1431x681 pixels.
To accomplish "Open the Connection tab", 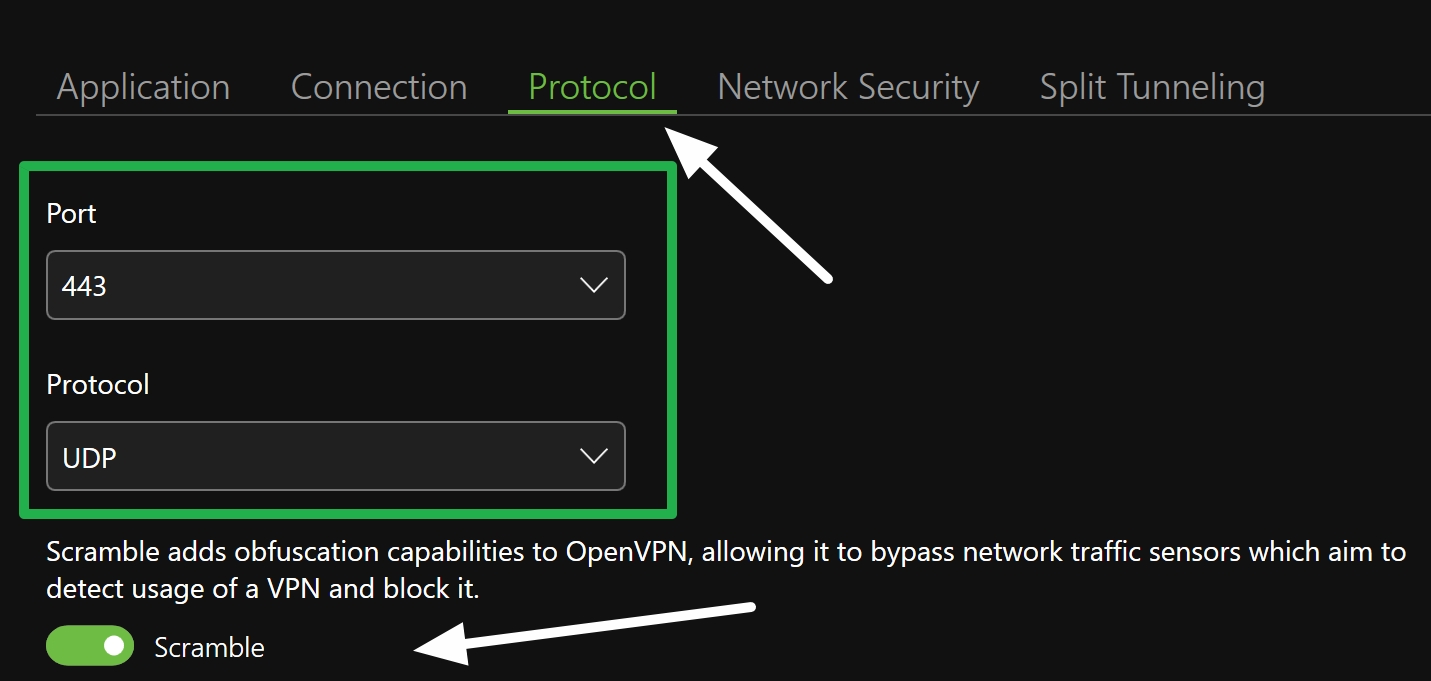I will pos(378,87).
